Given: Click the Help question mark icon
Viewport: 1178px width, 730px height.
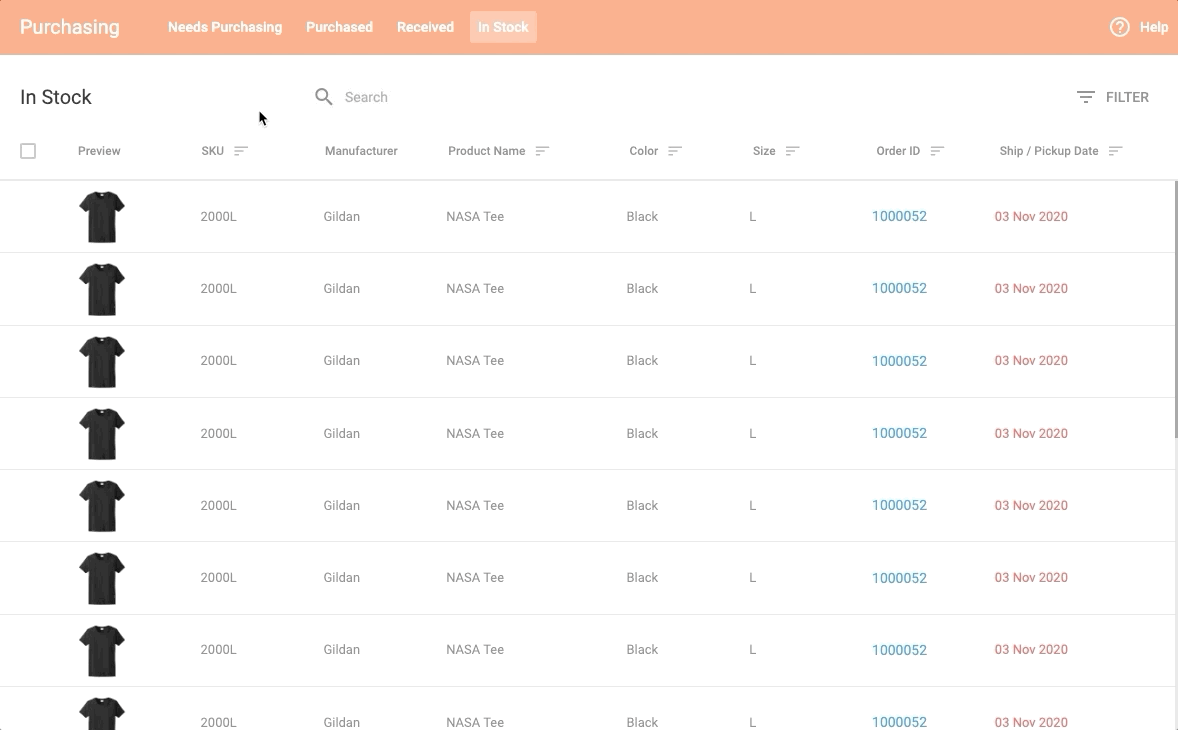Looking at the screenshot, I should (x=1118, y=27).
